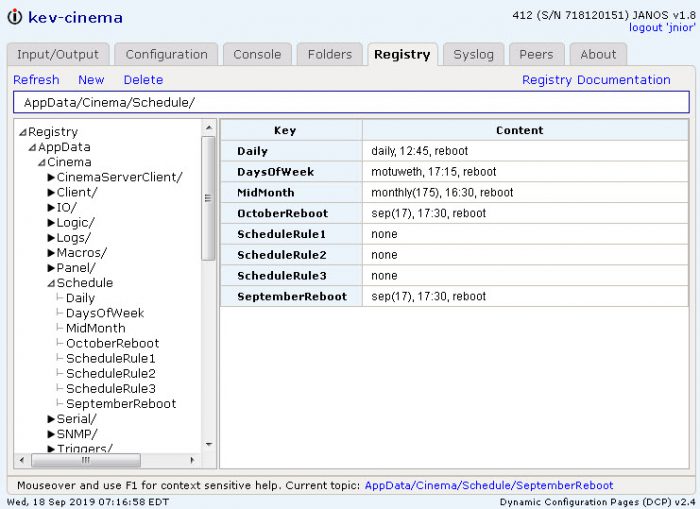Expand the CinemaServerClient/ tree node arrow
The height and width of the screenshot is (509, 700).
(51, 177)
